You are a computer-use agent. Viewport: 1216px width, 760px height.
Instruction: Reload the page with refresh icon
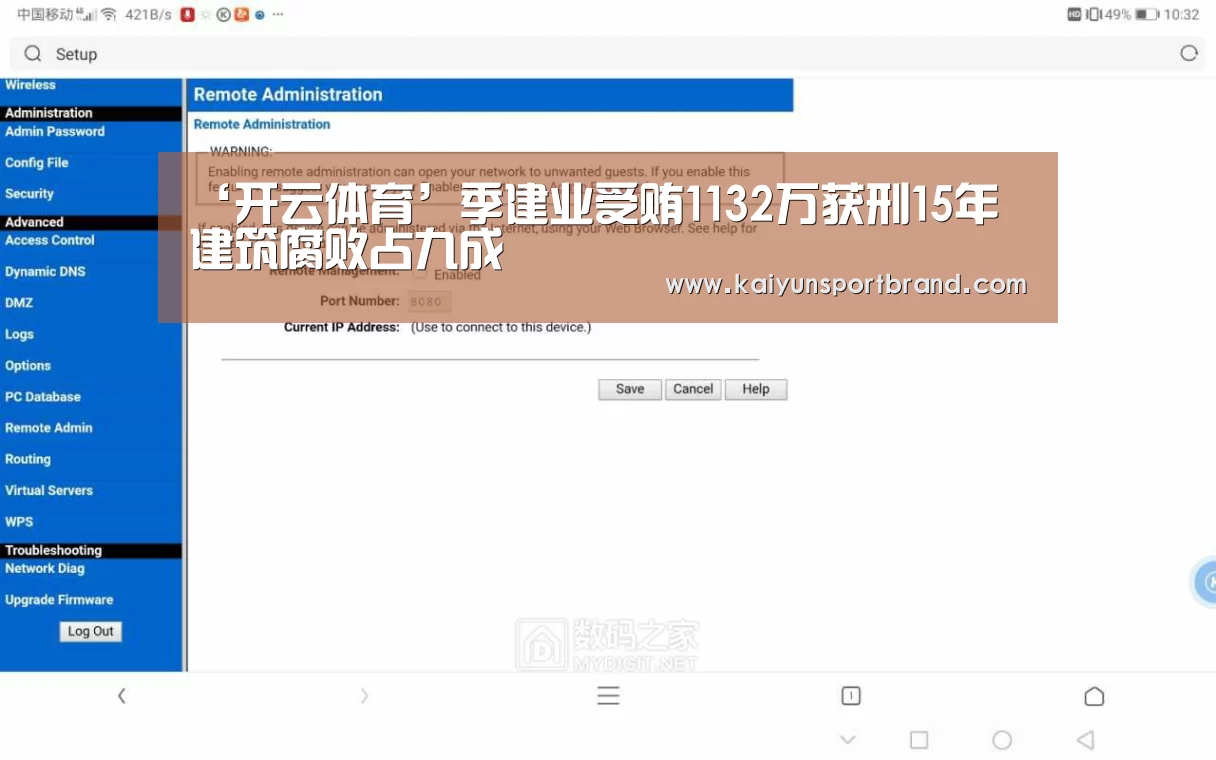click(x=1189, y=54)
